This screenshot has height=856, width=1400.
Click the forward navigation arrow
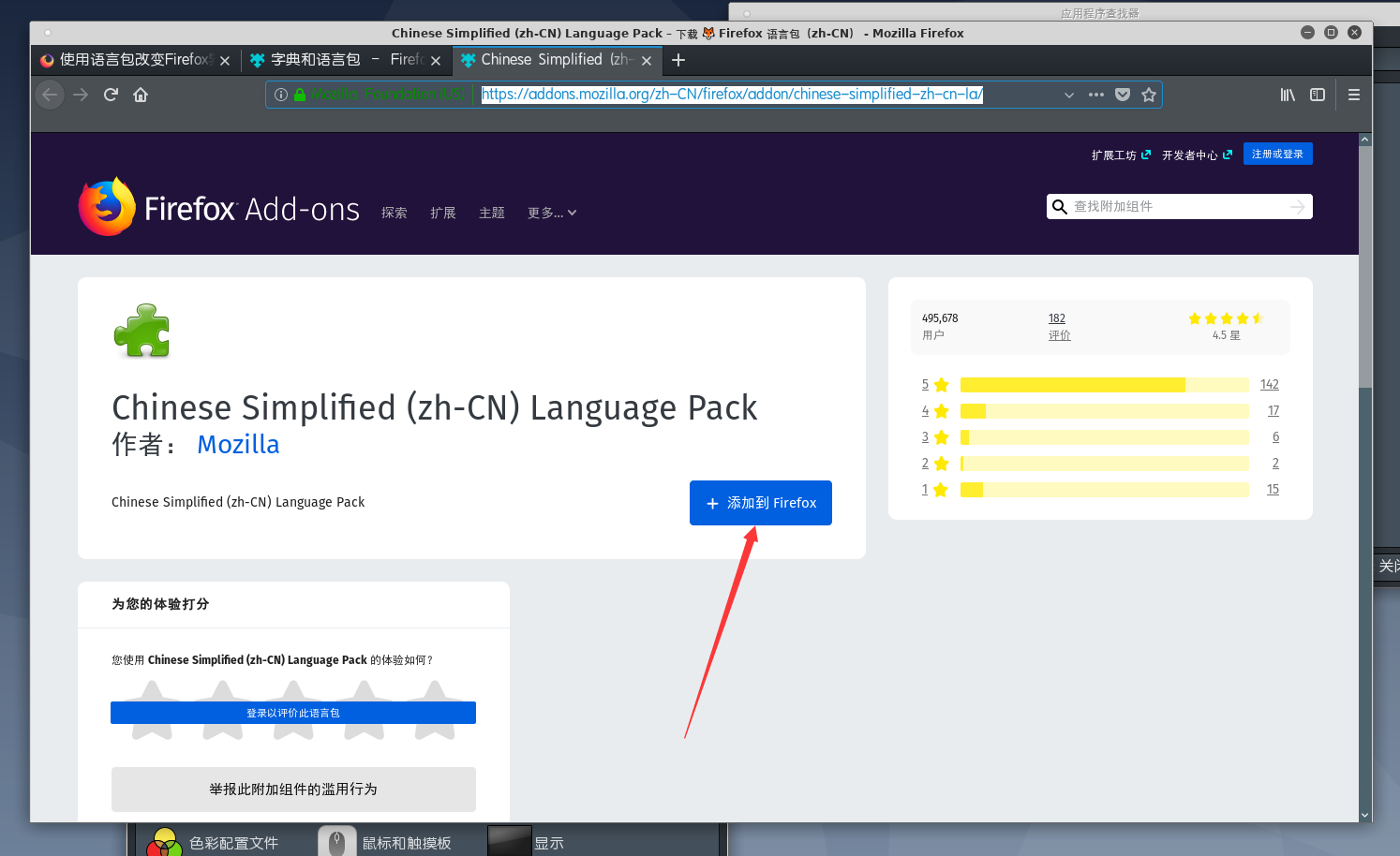[x=81, y=95]
